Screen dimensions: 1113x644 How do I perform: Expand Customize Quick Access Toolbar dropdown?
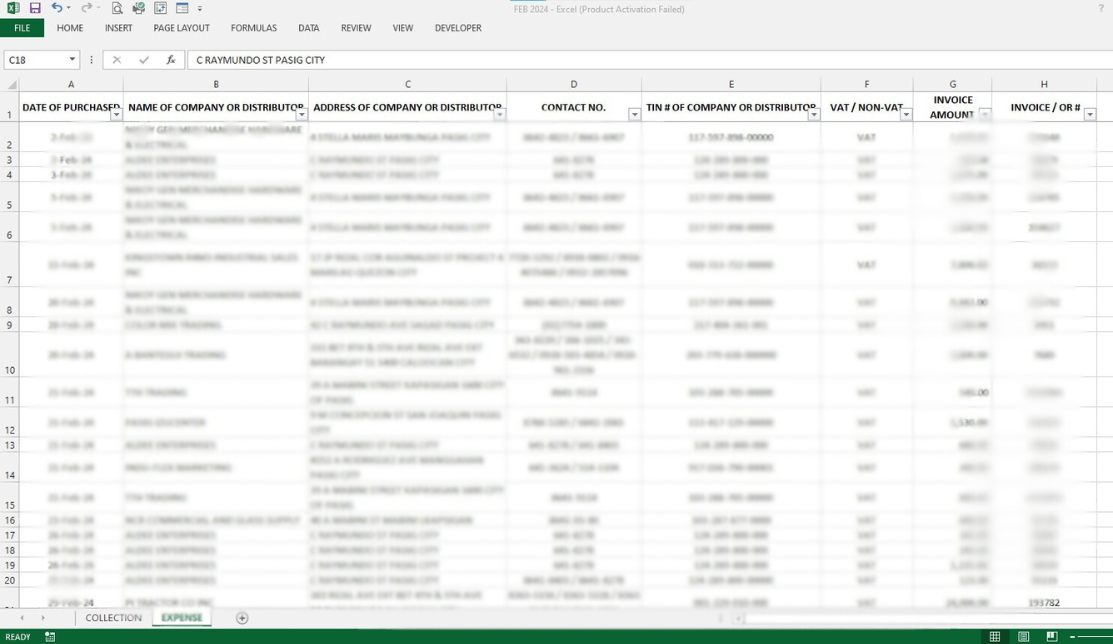[199, 9]
